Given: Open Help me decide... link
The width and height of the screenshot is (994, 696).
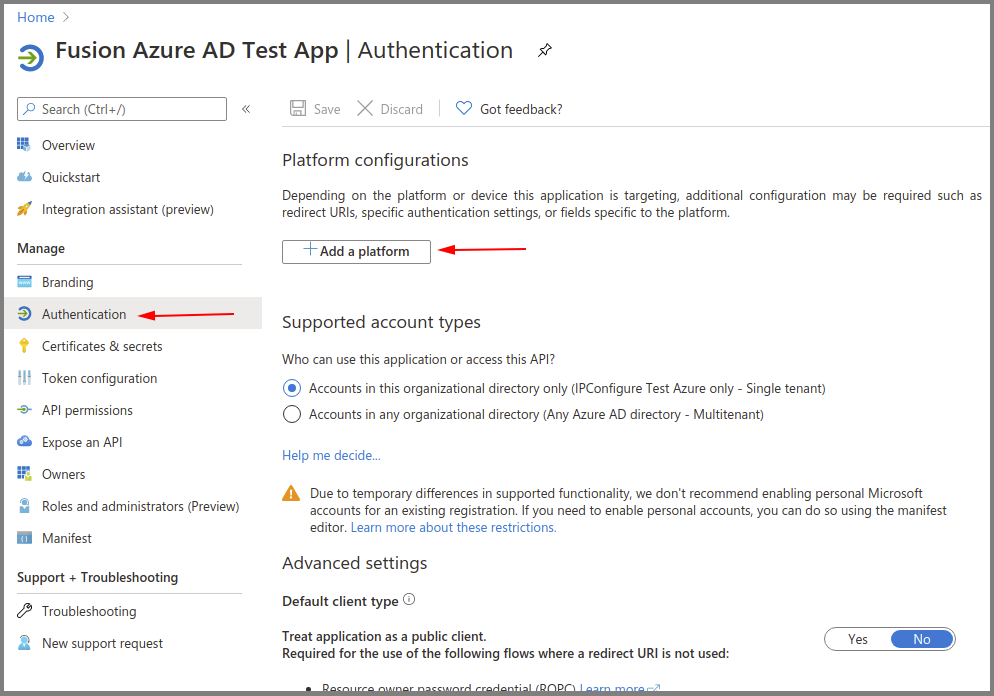Looking at the screenshot, I should (x=331, y=455).
